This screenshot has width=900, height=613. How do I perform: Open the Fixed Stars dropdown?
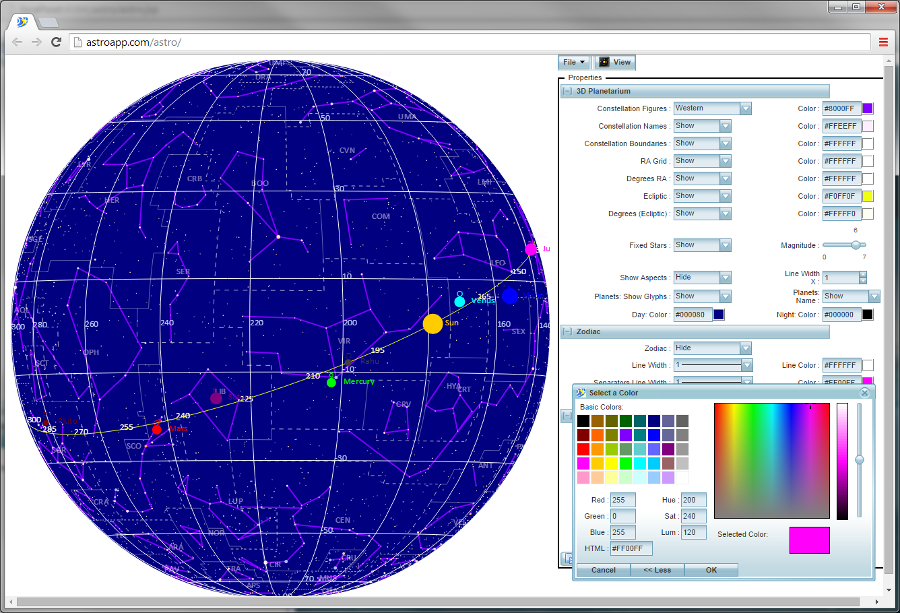tap(702, 245)
